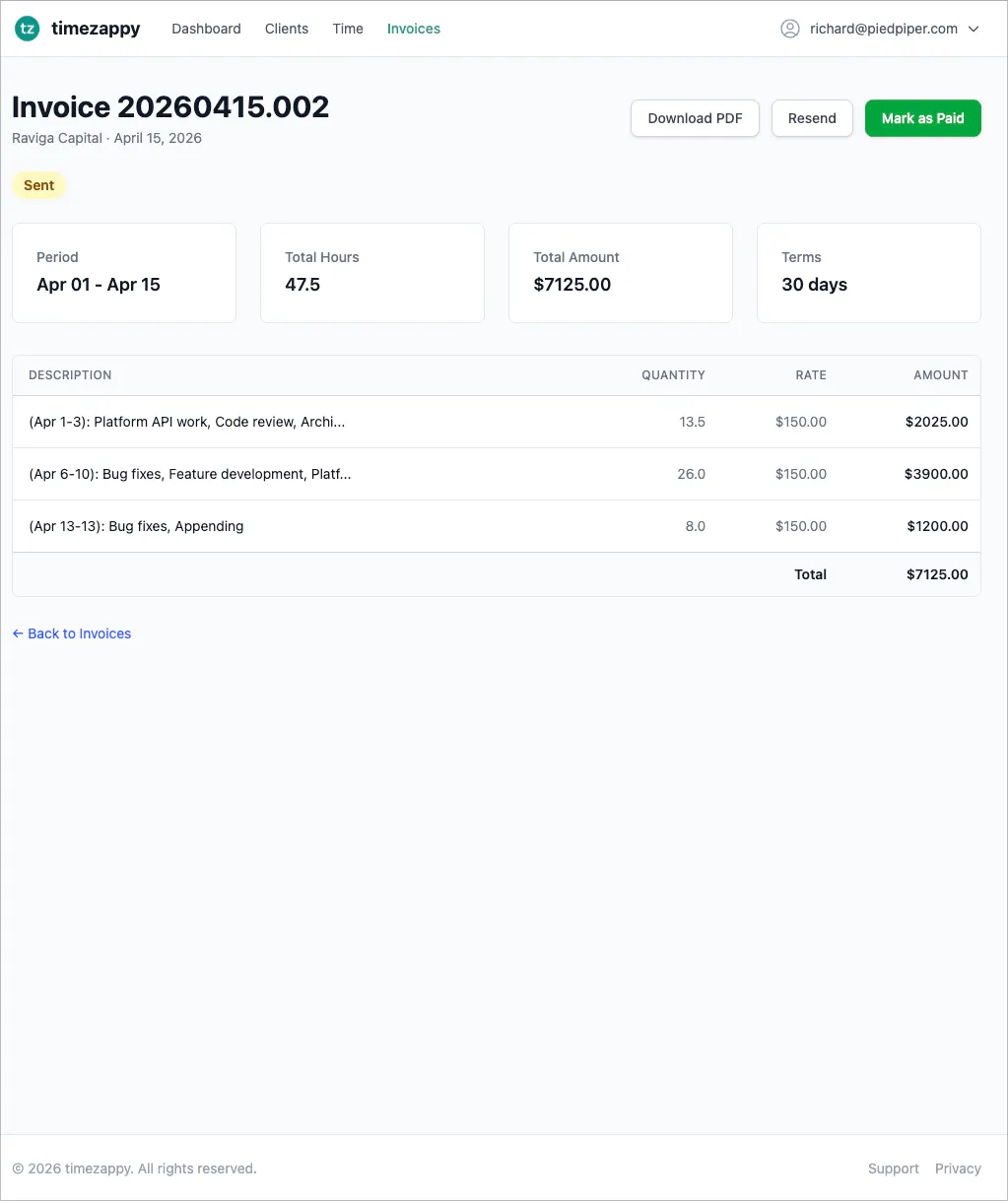Click the Apr 6-10 Bug fixes description row
1008x1201 pixels.
tap(497, 474)
